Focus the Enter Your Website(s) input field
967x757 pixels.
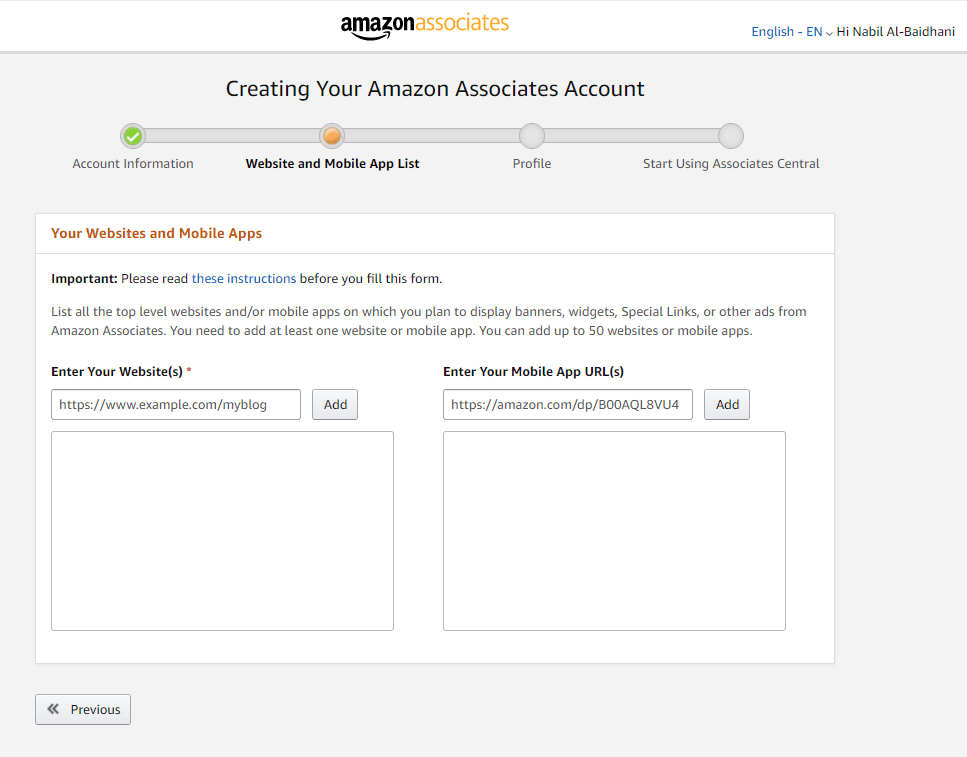(x=176, y=405)
